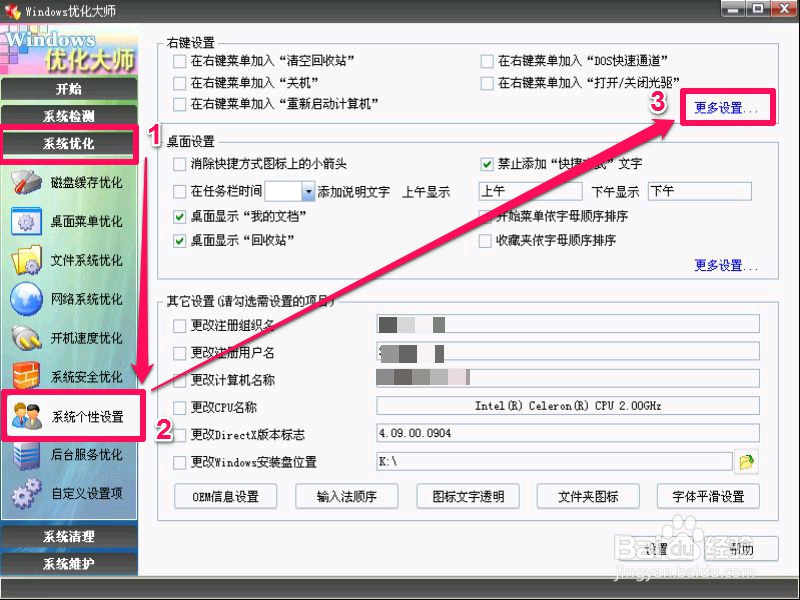Click the computer name input field

[x=567, y=378]
